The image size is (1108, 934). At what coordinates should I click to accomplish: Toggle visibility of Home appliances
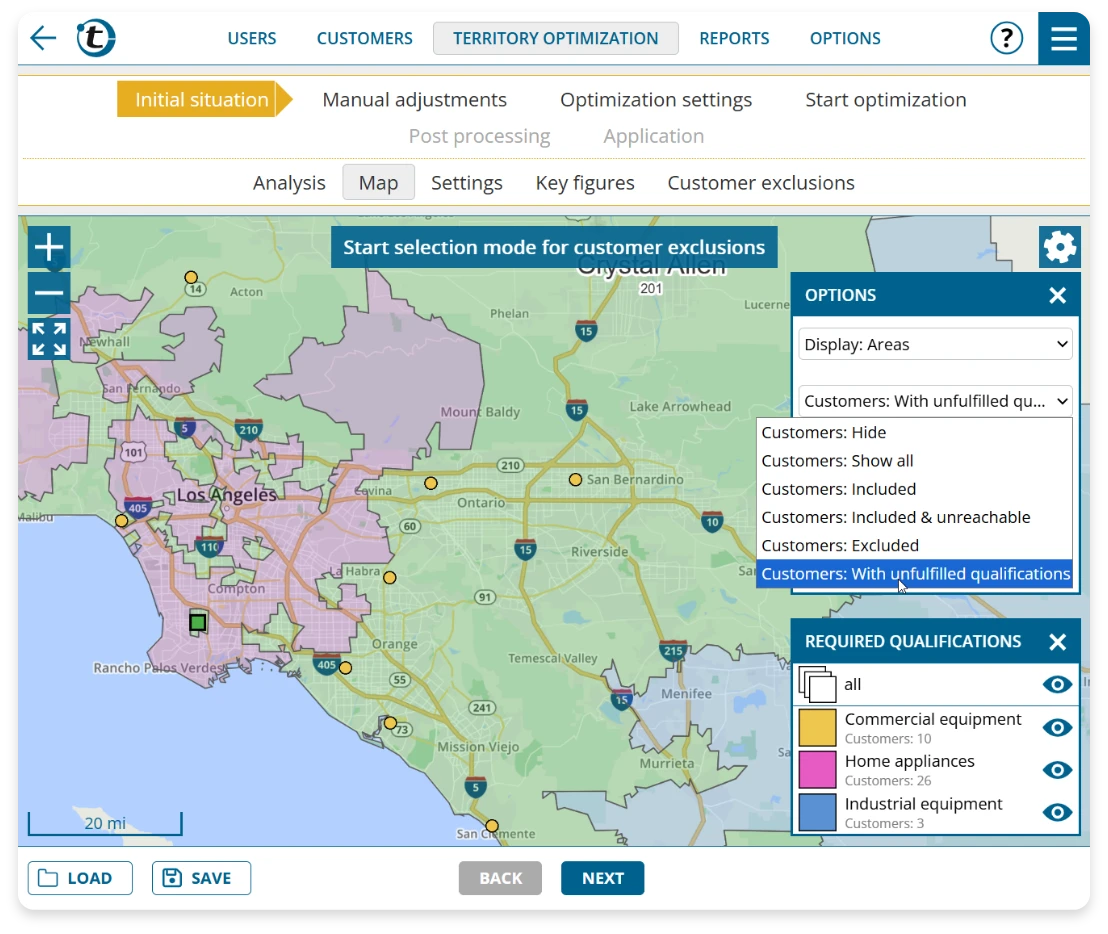coord(1057,770)
